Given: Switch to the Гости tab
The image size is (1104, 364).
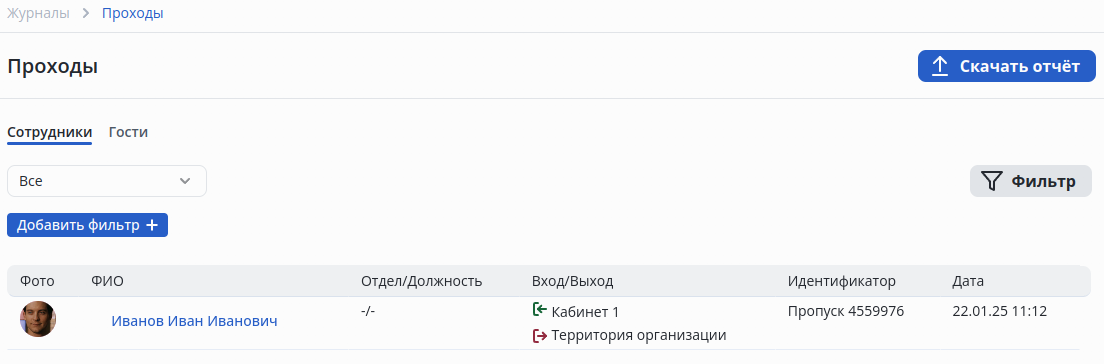Looking at the screenshot, I should click(128, 132).
